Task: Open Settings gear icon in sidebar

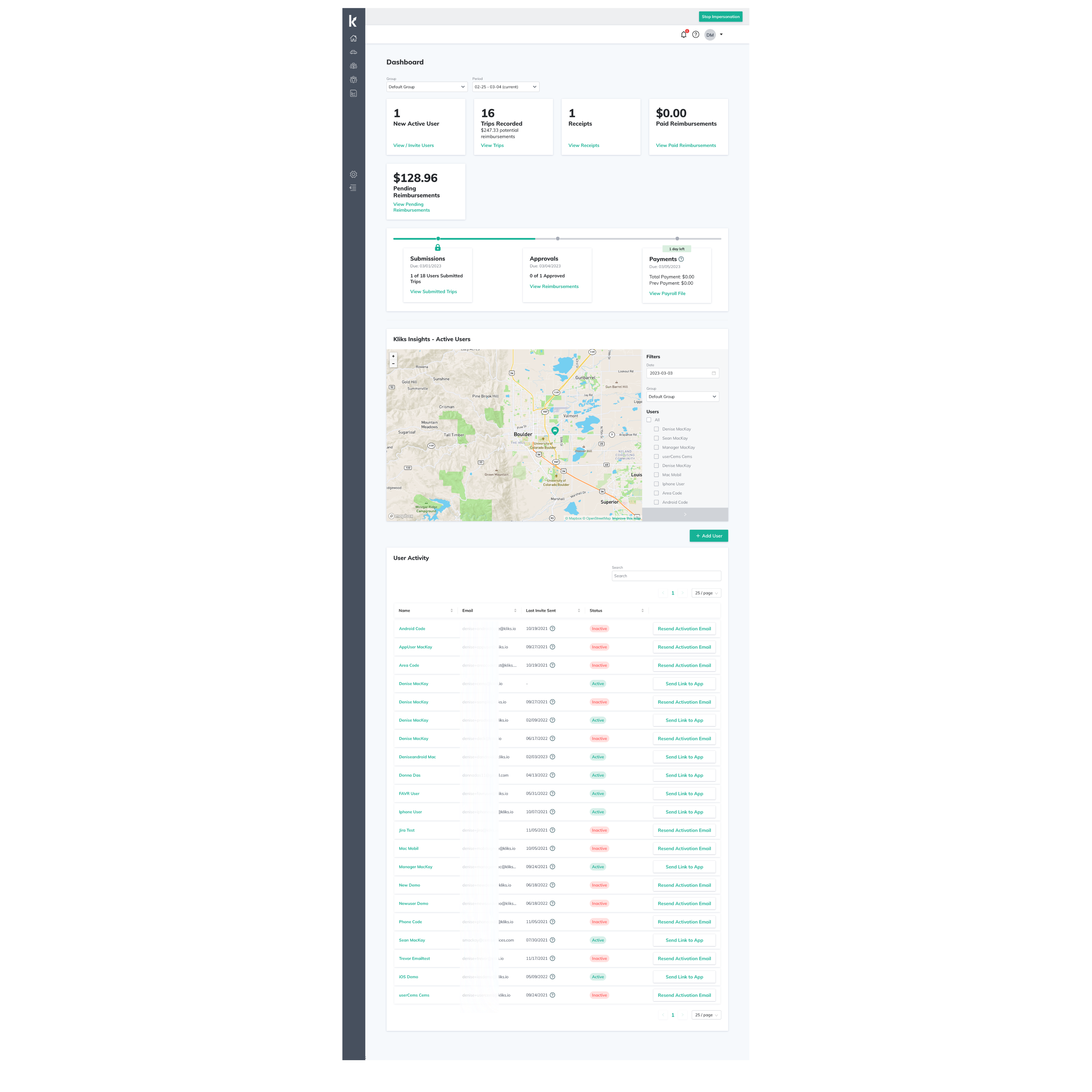Action: [x=353, y=175]
